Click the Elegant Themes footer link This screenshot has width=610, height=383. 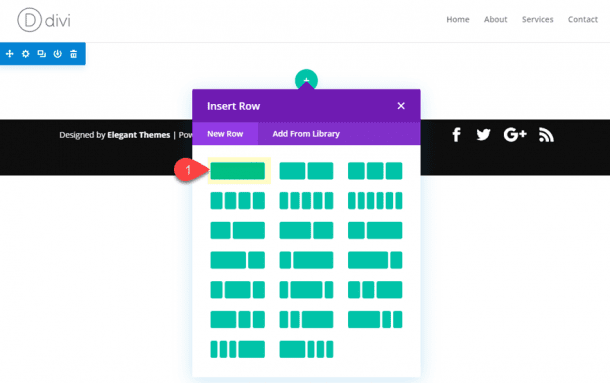pyautogui.click(x=138, y=135)
